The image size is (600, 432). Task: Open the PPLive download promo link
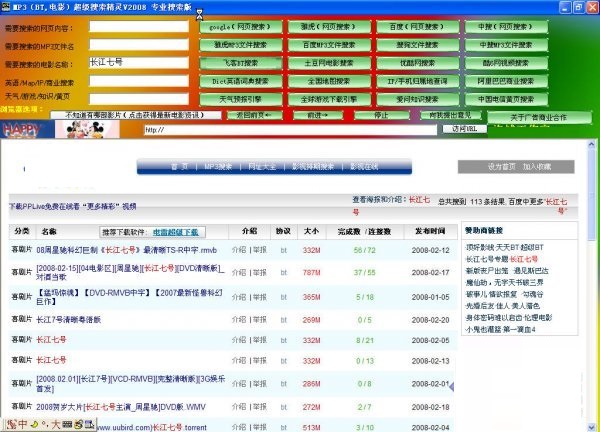coord(73,207)
